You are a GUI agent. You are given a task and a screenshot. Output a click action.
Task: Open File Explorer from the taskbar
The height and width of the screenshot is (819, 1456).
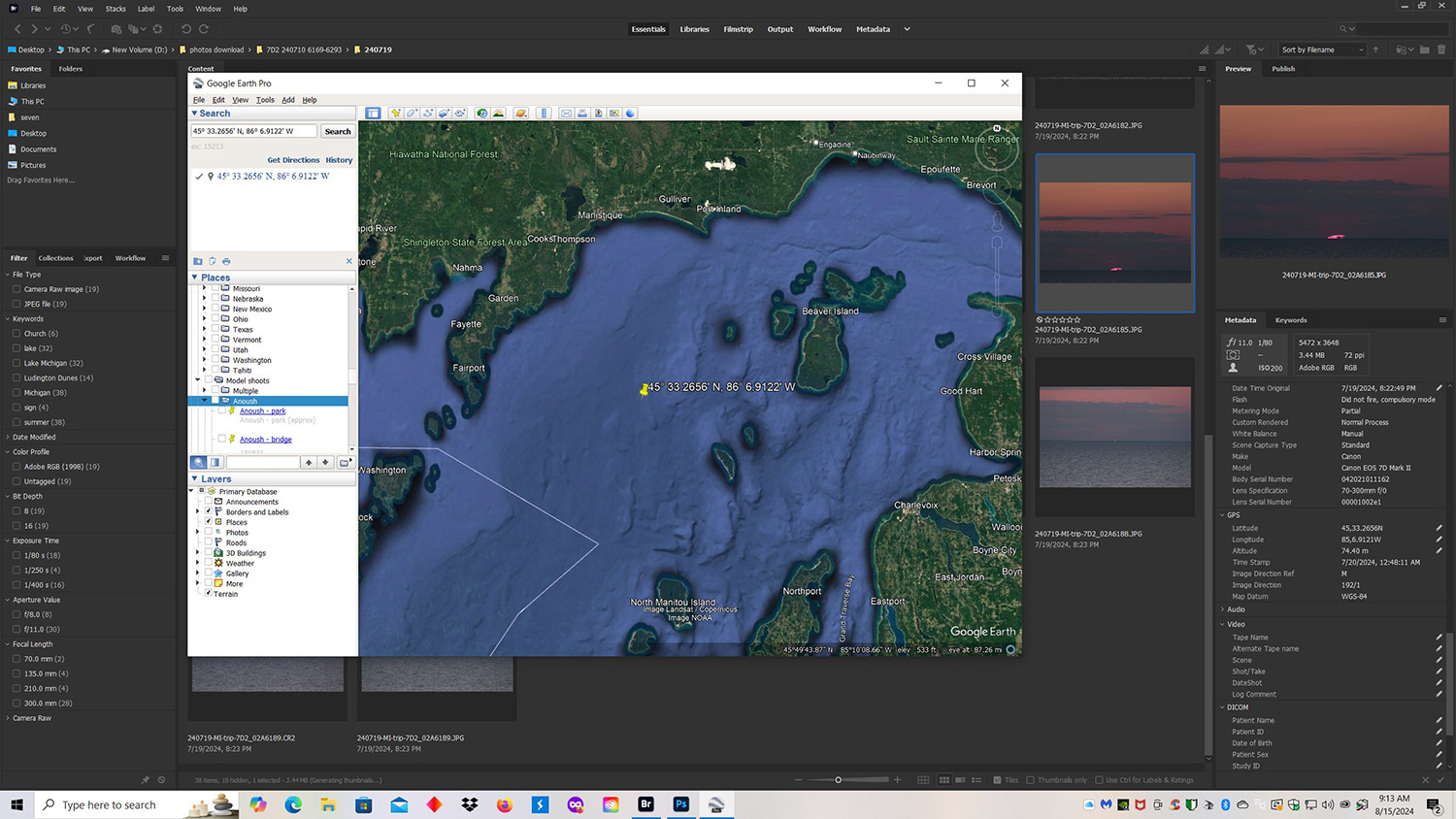click(328, 804)
